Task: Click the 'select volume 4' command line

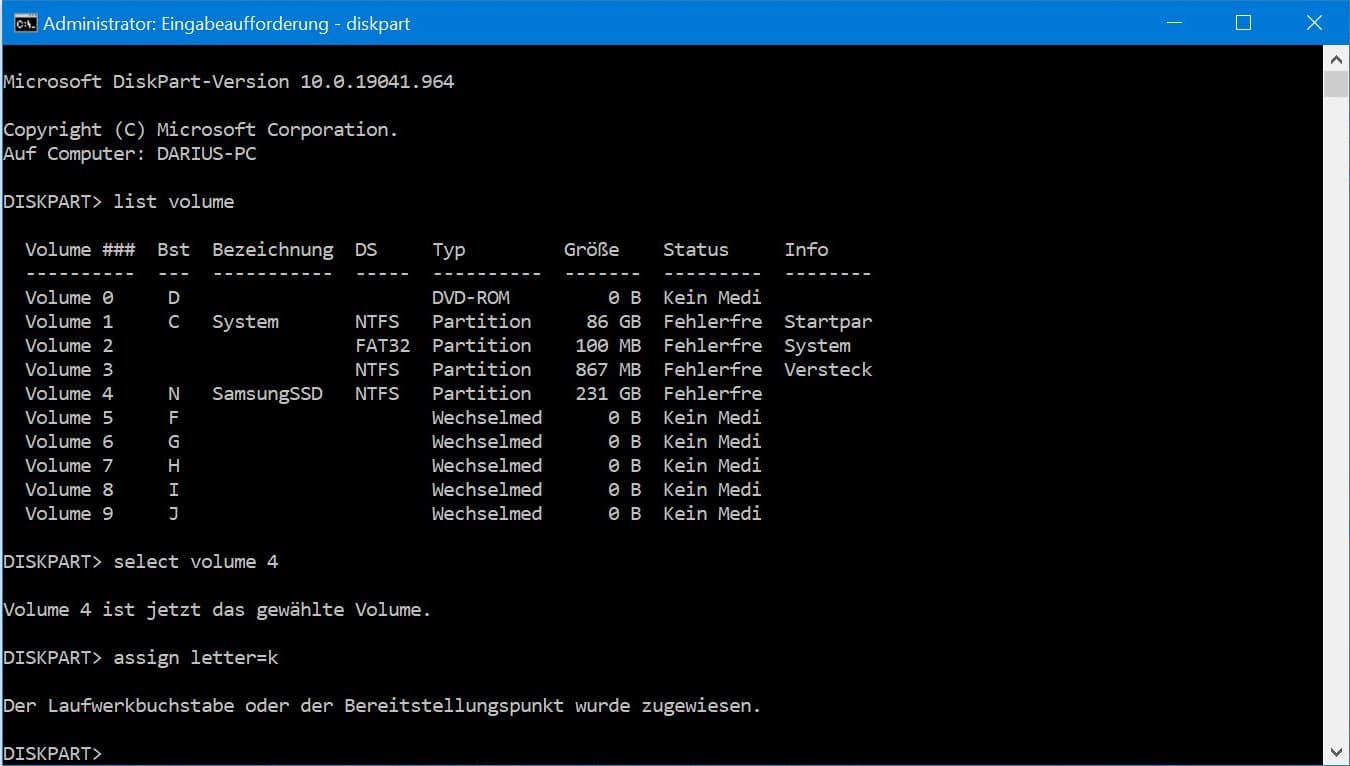Action: tap(195, 562)
